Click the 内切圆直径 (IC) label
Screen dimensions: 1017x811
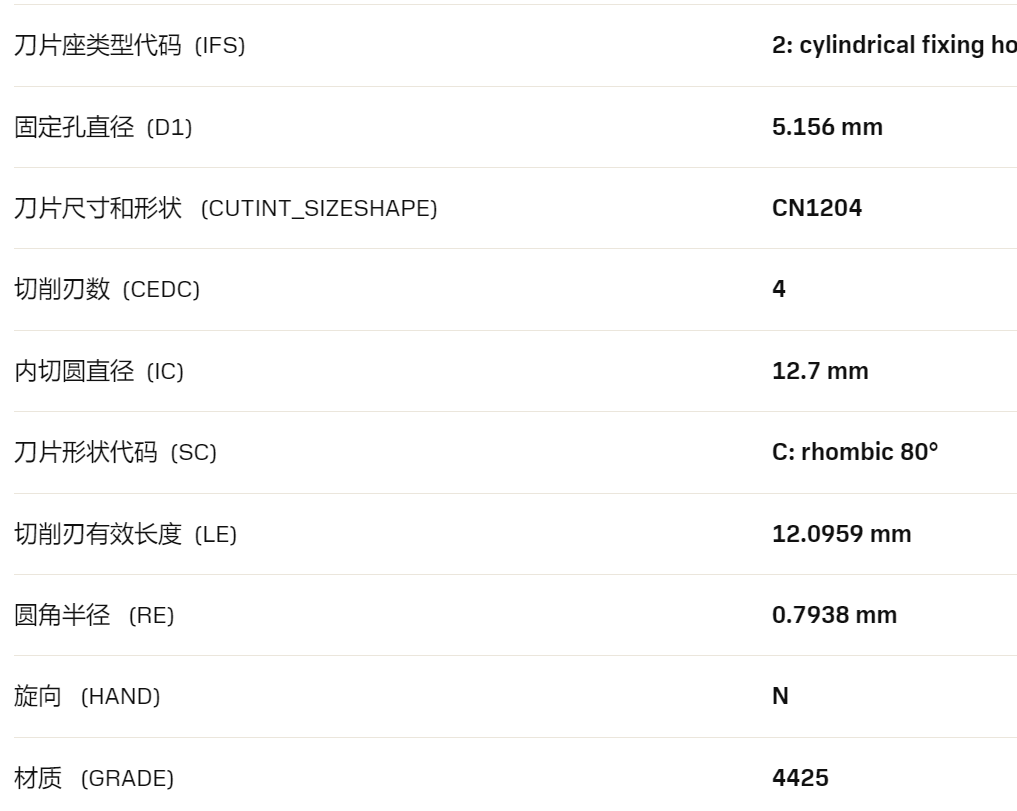(99, 372)
